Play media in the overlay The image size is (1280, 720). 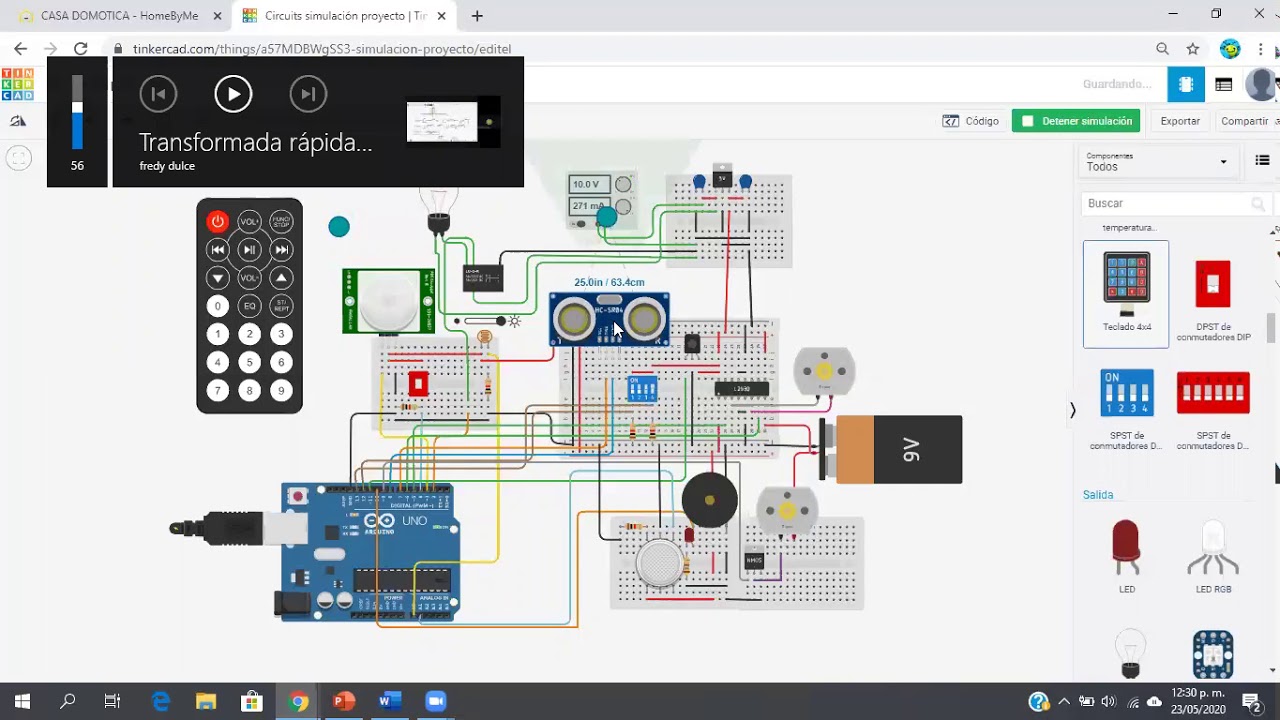pos(233,94)
